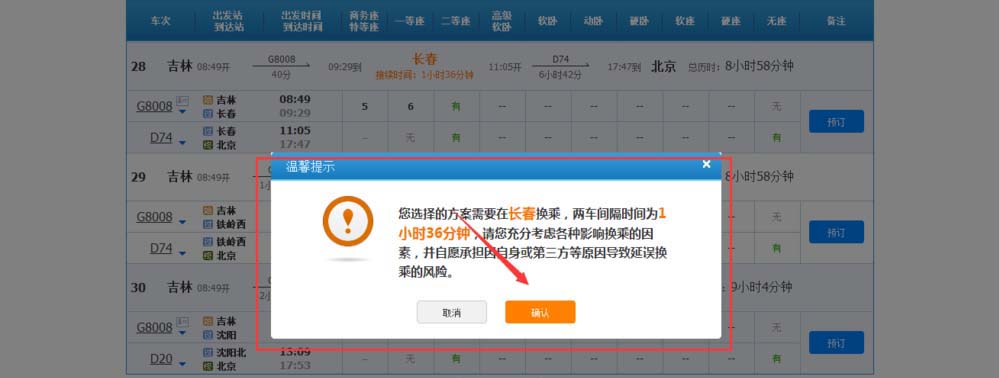1000x378 pixels.
Task: Click the 动卧 column header
Action: click(x=593, y=21)
